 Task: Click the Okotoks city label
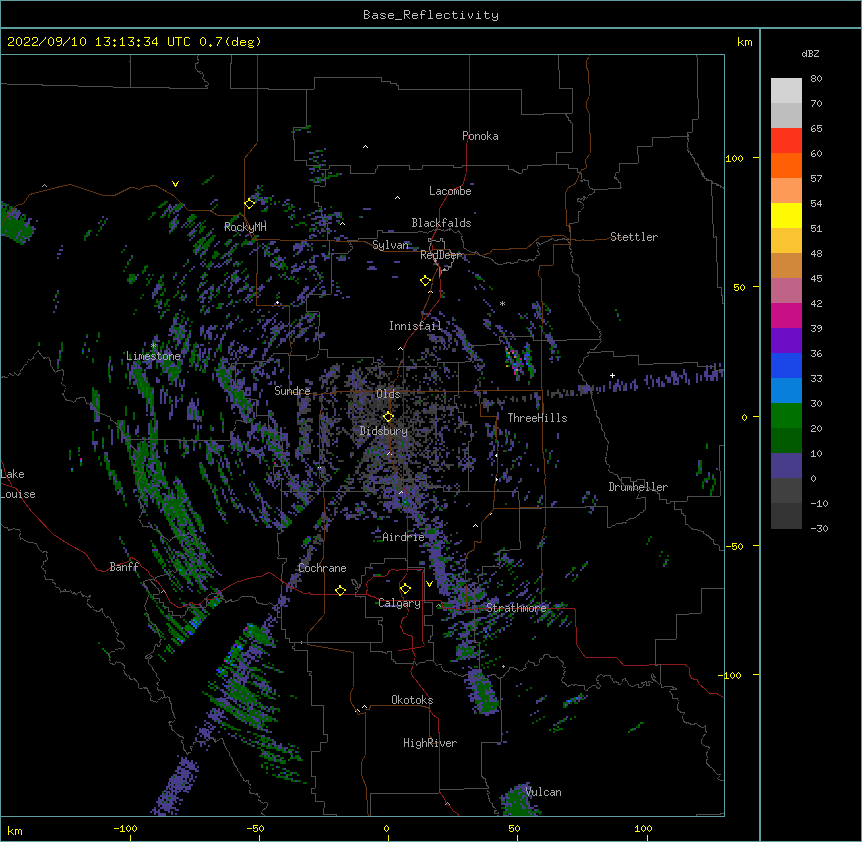[x=412, y=700]
